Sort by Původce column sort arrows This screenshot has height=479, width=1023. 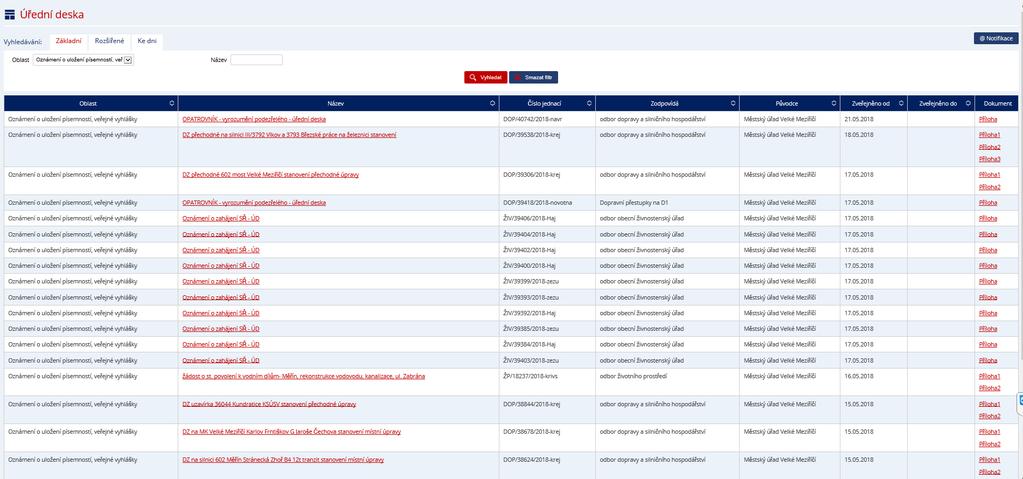point(834,104)
